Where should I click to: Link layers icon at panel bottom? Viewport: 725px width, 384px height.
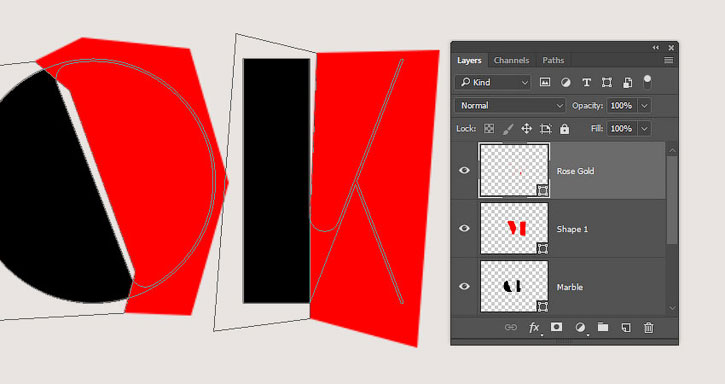tap(510, 328)
